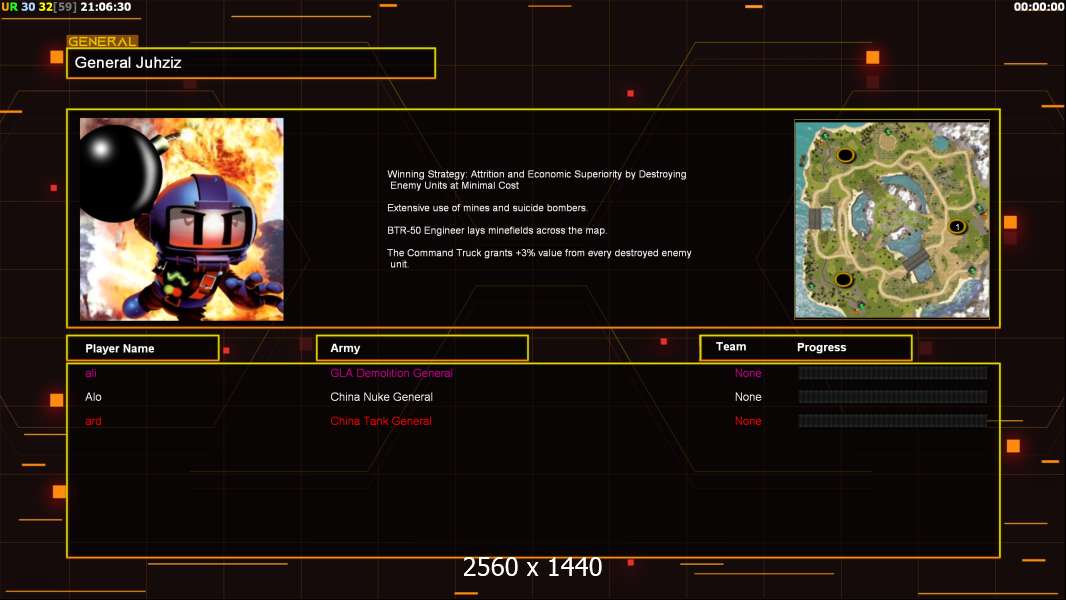Click the Army column header
1066x600 pixels.
pos(422,348)
